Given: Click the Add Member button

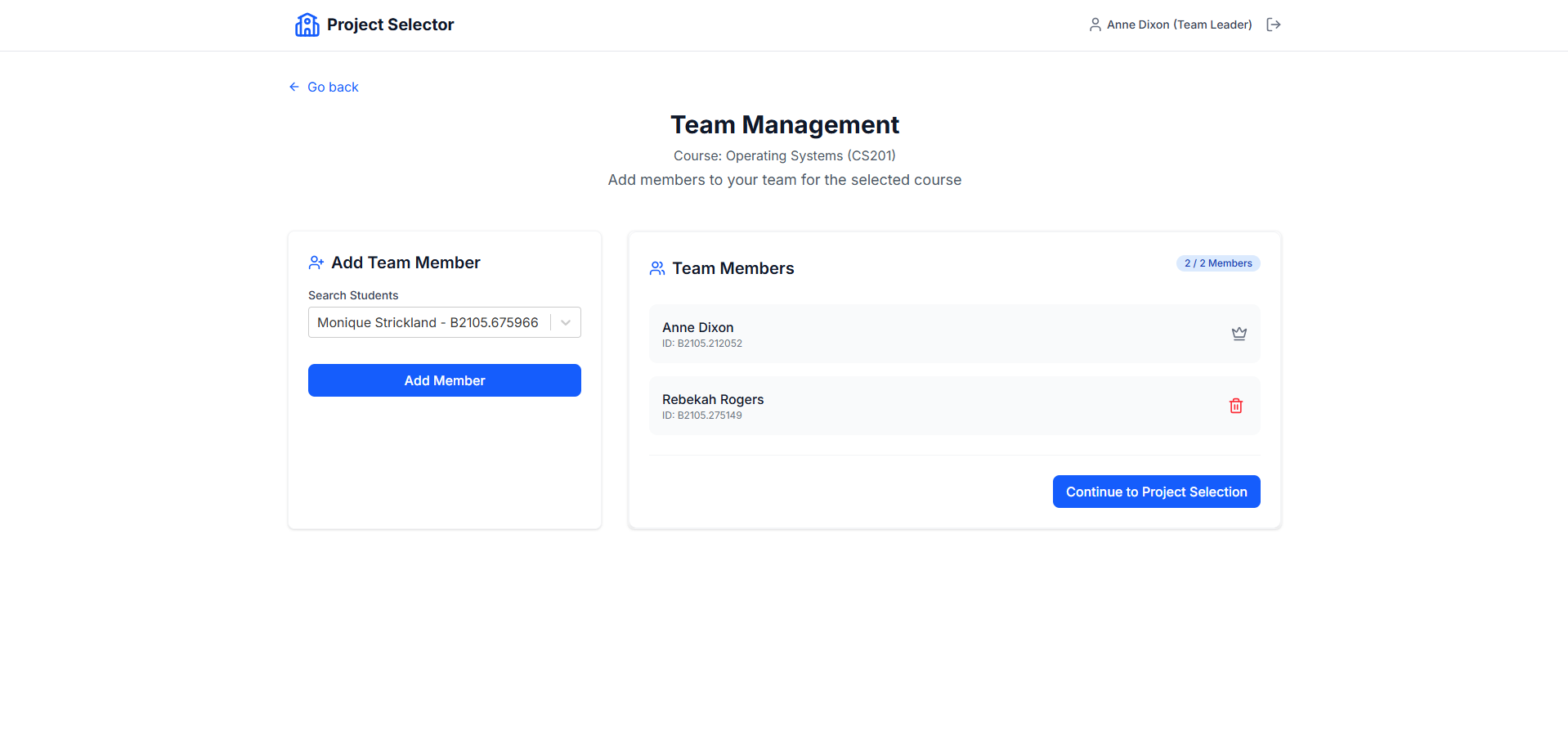Looking at the screenshot, I should (x=445, y=380).
